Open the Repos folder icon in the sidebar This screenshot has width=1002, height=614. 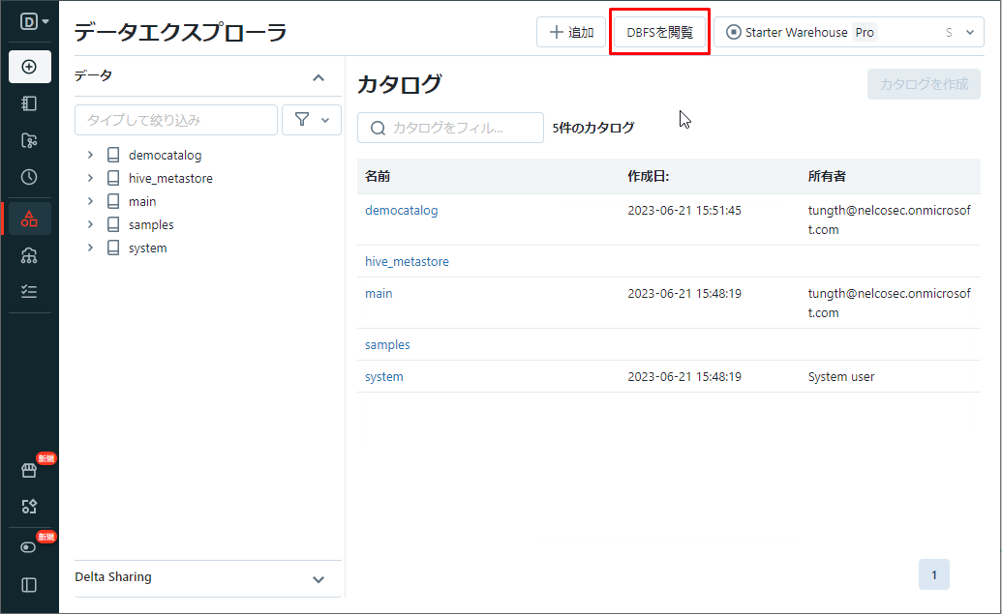pos(29,140)
